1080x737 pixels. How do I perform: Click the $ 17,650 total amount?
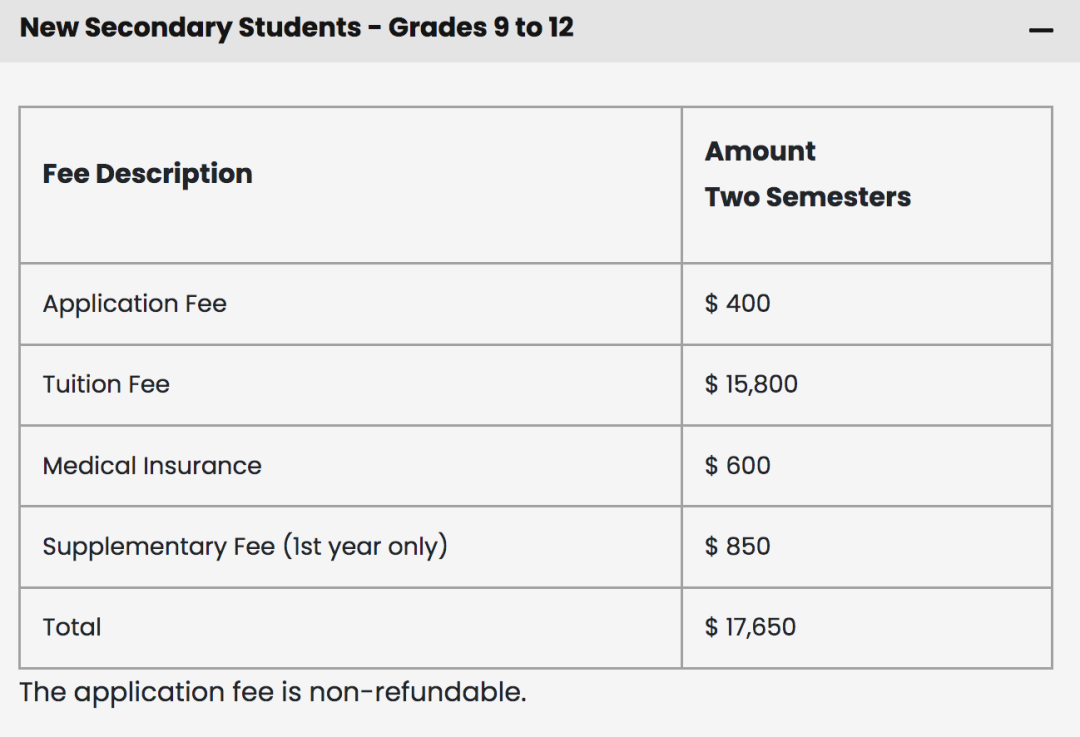pos(750,628)
